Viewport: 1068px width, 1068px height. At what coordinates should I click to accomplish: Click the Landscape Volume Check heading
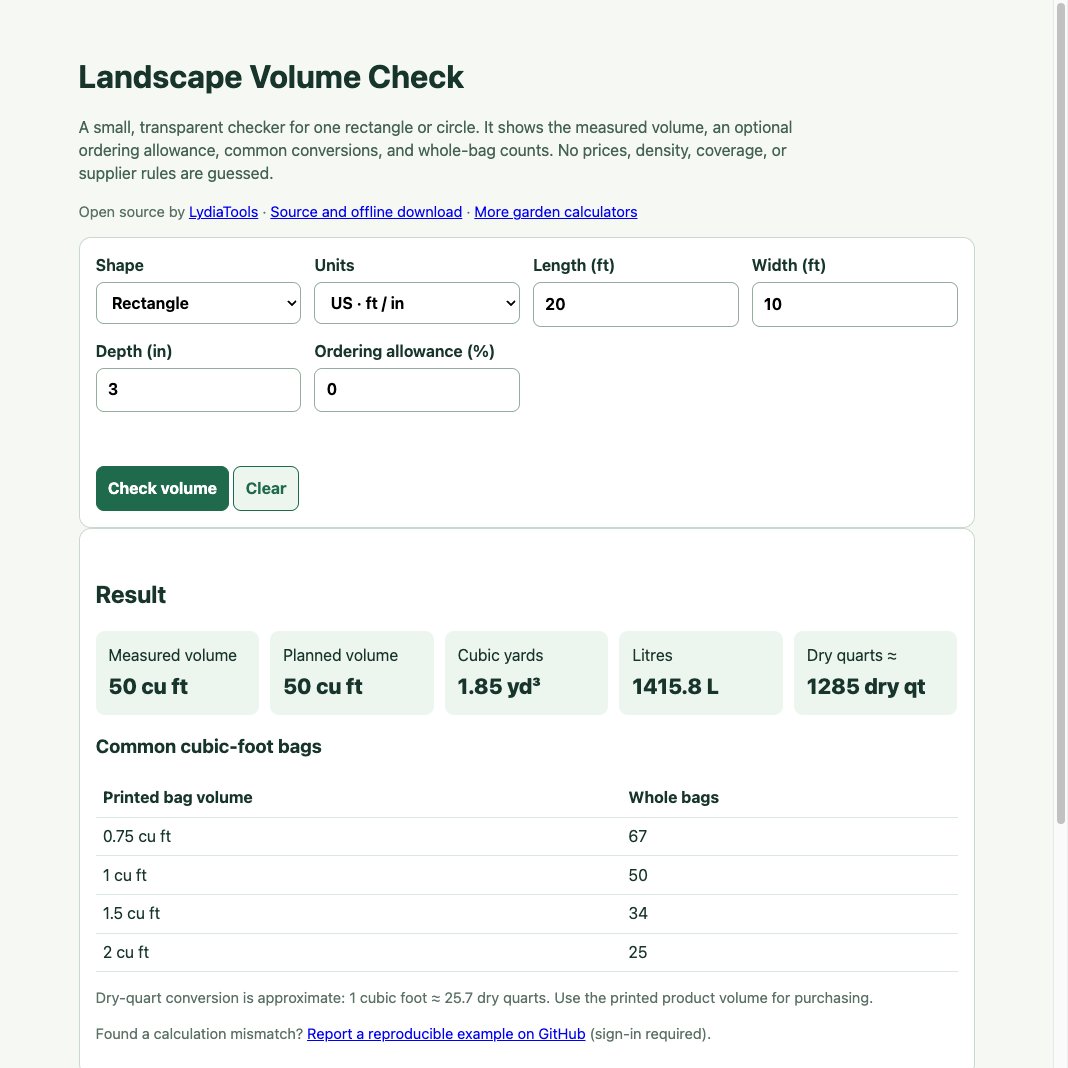tap(271, 77)
